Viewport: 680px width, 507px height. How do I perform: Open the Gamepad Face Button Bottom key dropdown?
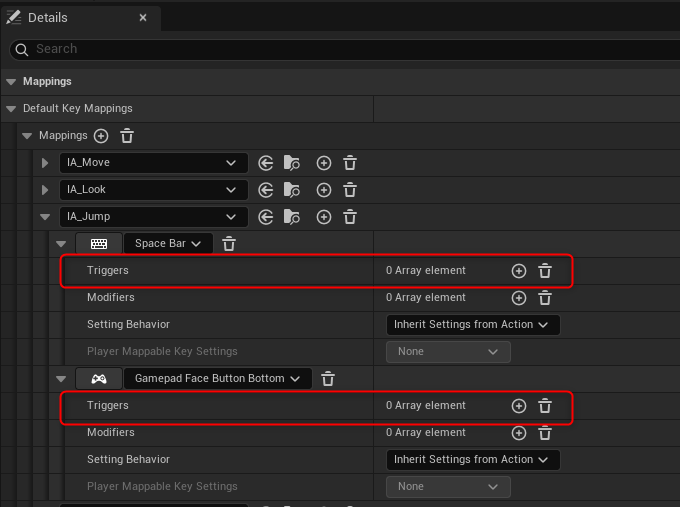[217, 379]
